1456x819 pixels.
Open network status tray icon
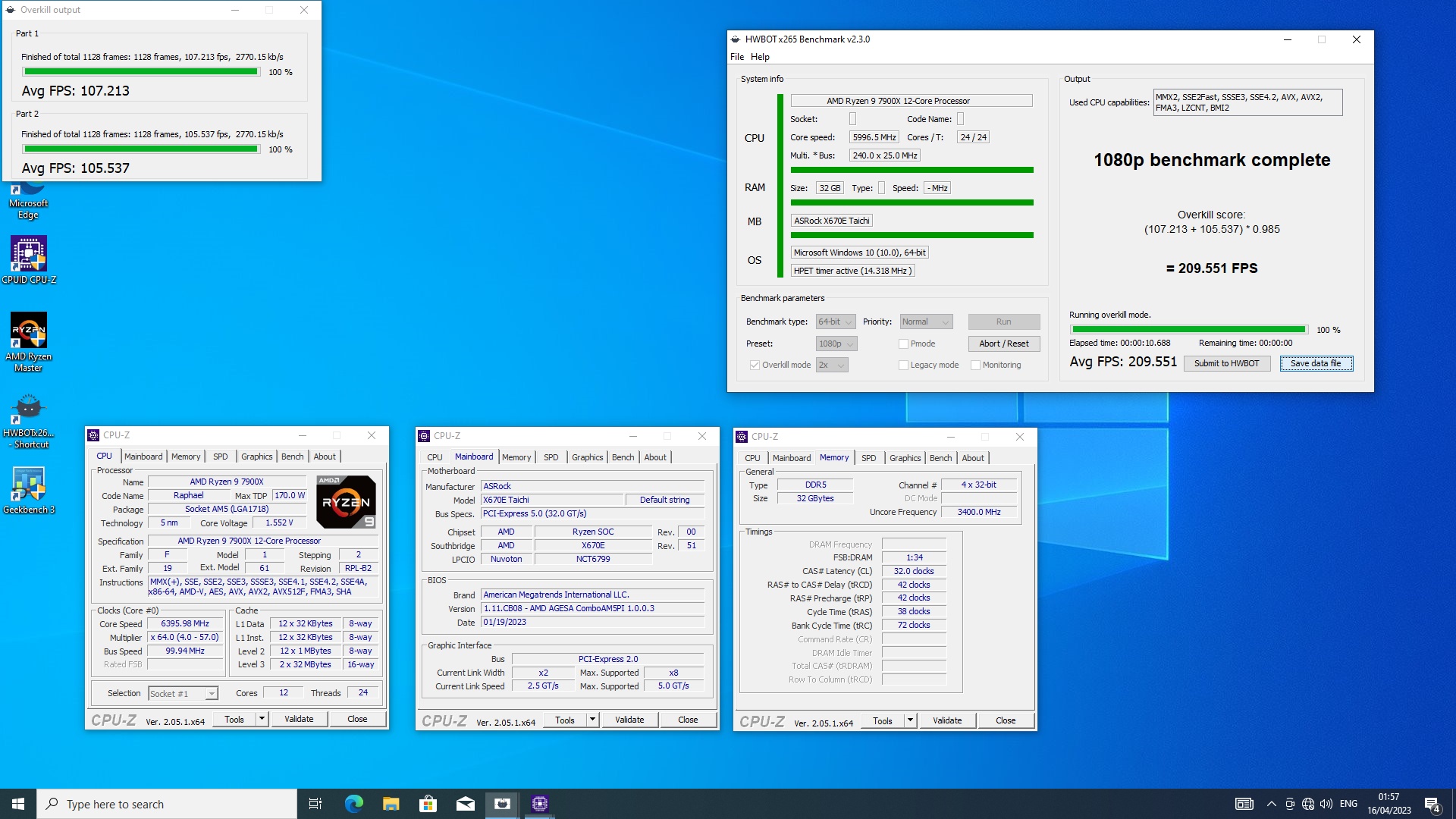(x=1308, y=804)
